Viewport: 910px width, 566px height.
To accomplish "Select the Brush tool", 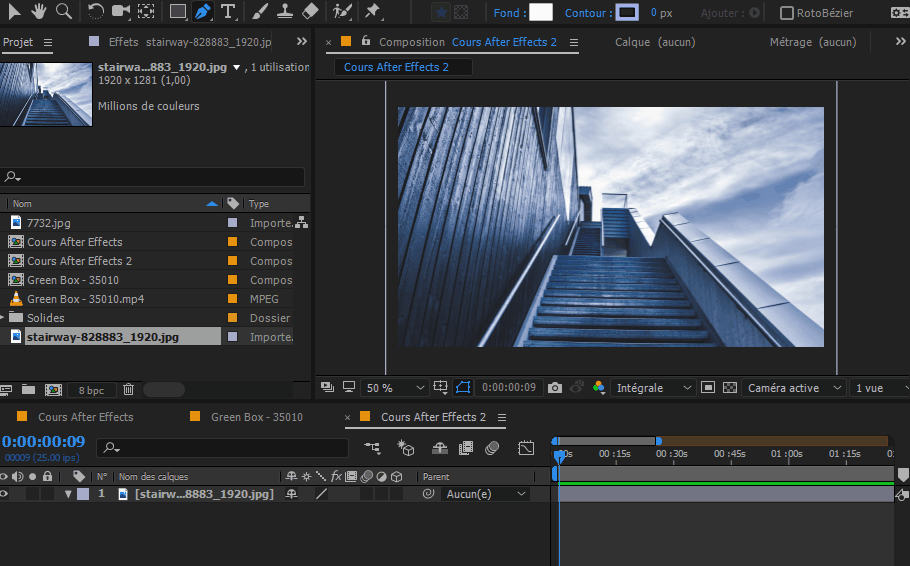I will (x=260, y=11).
